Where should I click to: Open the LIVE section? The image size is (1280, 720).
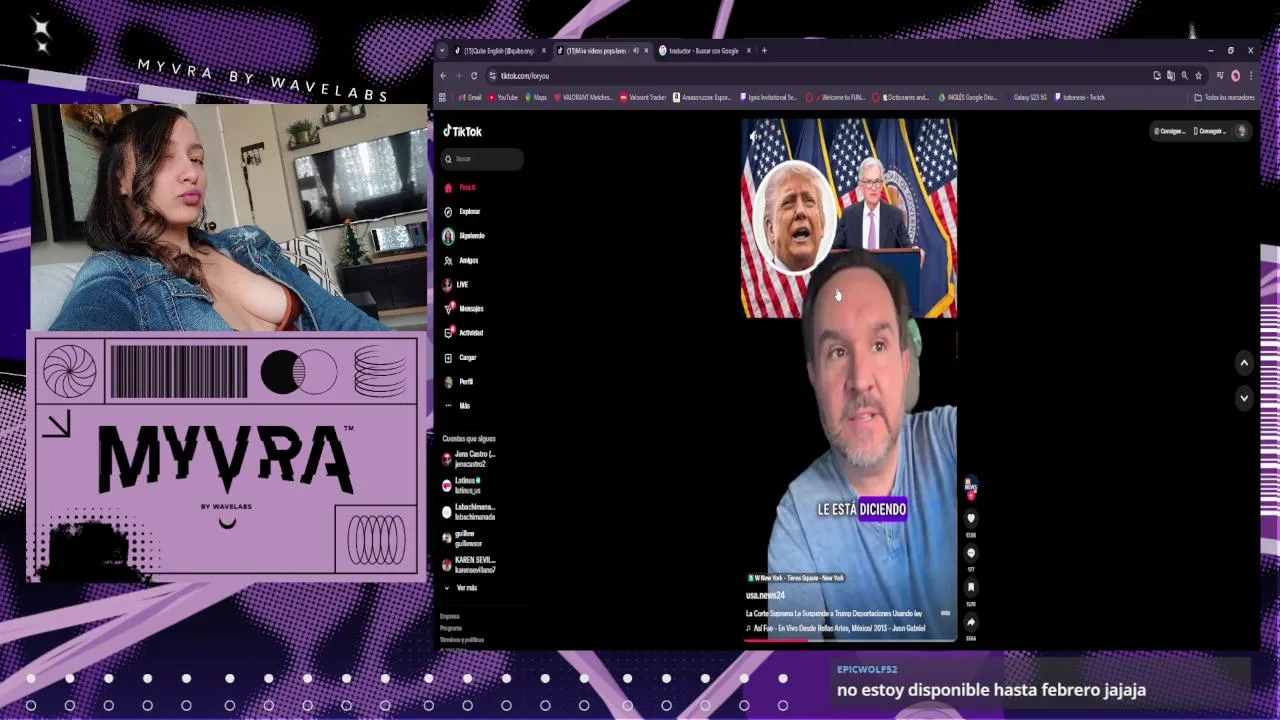pyautogui.click(x=456, y=285)
